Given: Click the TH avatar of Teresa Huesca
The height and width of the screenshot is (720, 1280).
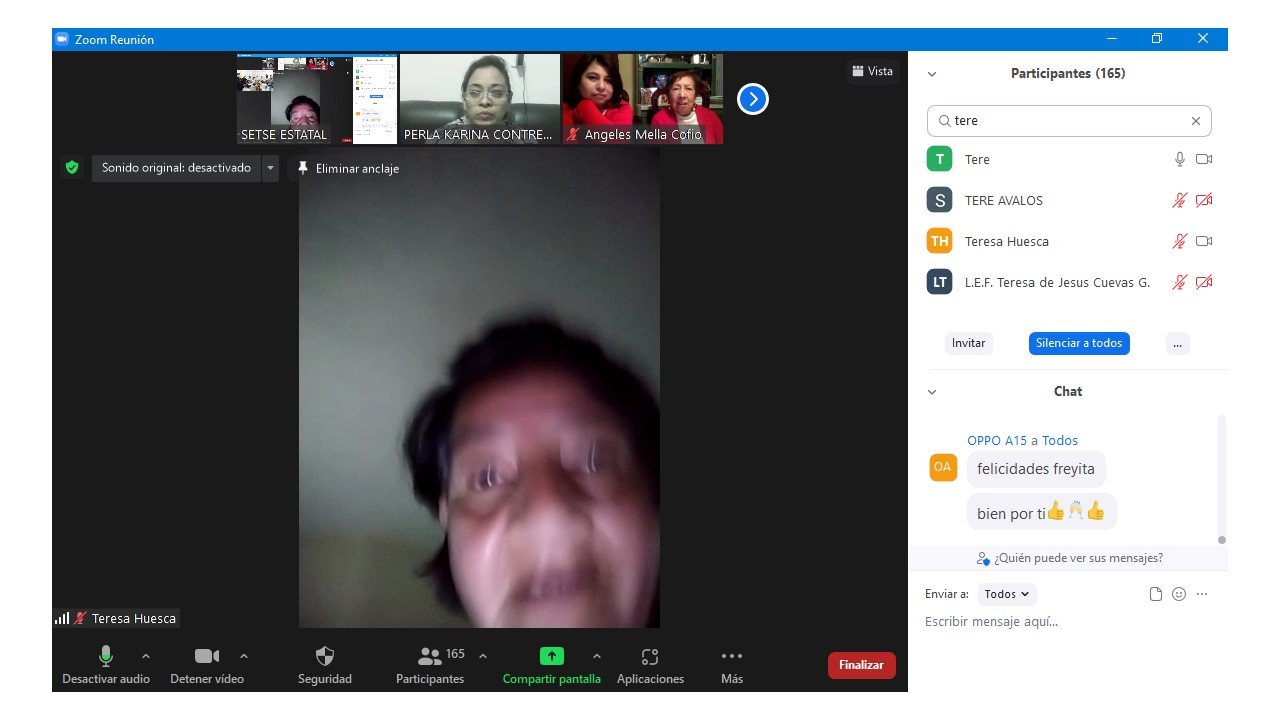Looking at the screenshot, I should 940,241.
